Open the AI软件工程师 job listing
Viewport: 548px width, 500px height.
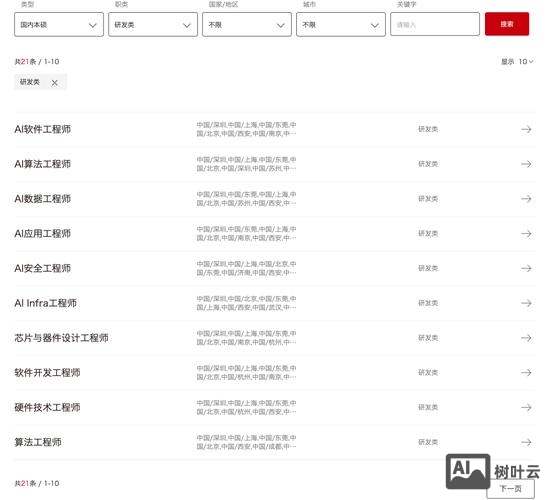pos(43,129)
